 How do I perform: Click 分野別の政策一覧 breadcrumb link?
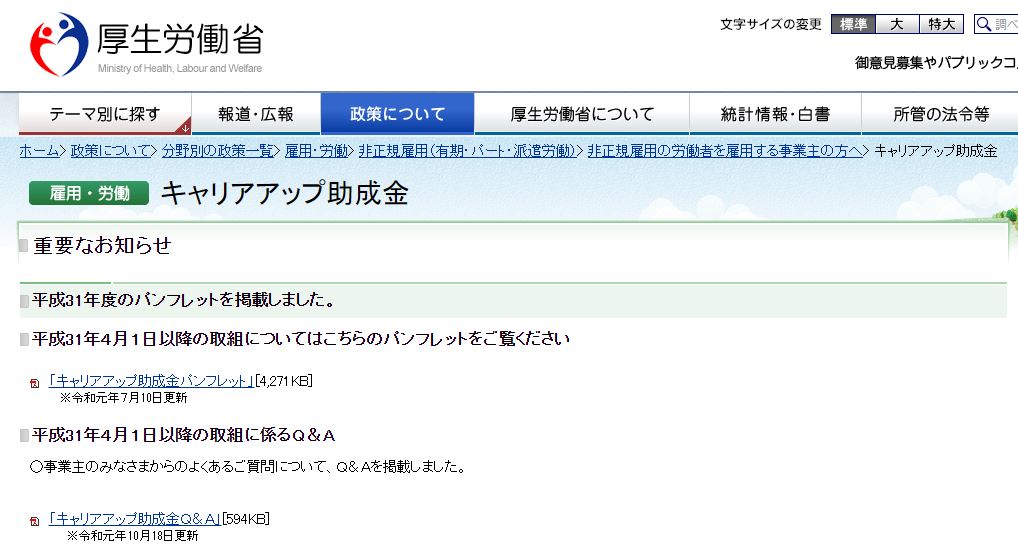point(217,151)
